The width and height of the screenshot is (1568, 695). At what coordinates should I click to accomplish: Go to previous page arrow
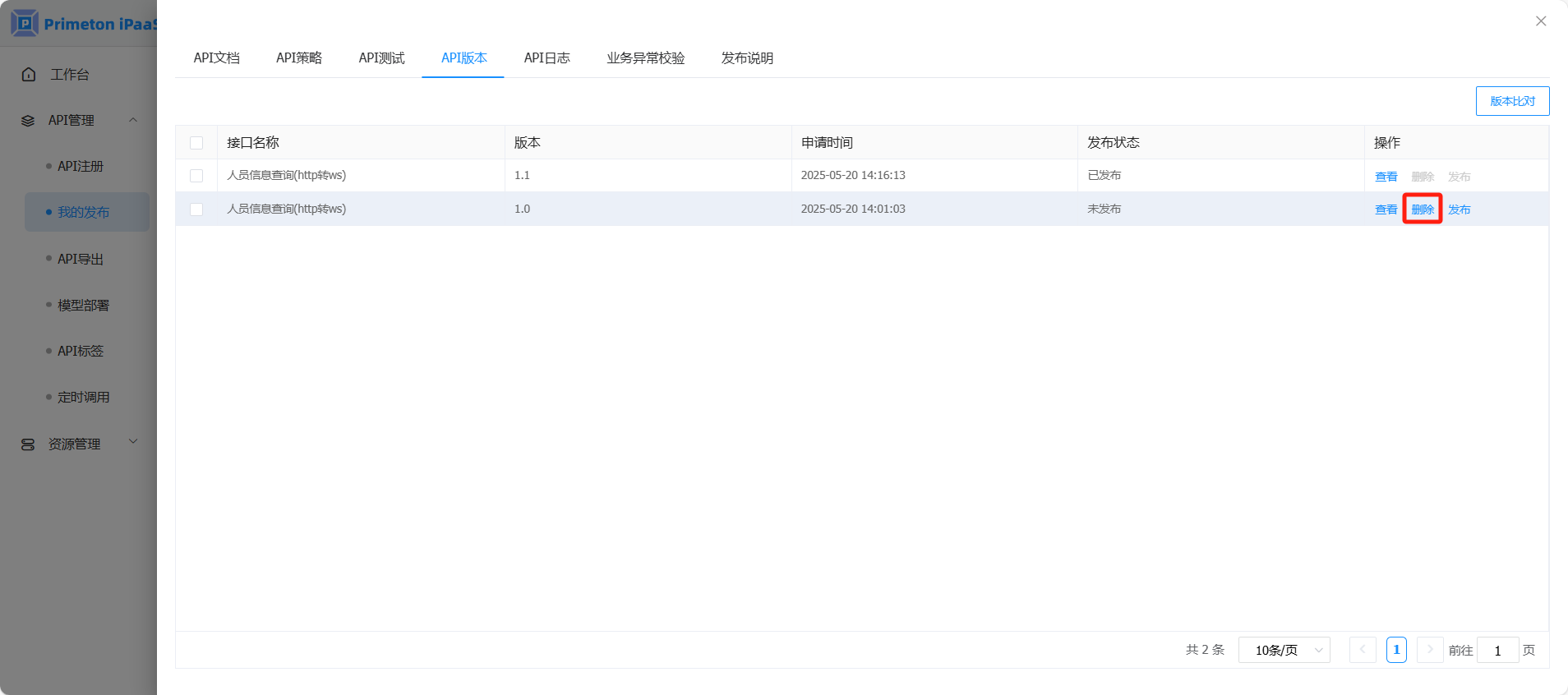[x=1363, y=650]
